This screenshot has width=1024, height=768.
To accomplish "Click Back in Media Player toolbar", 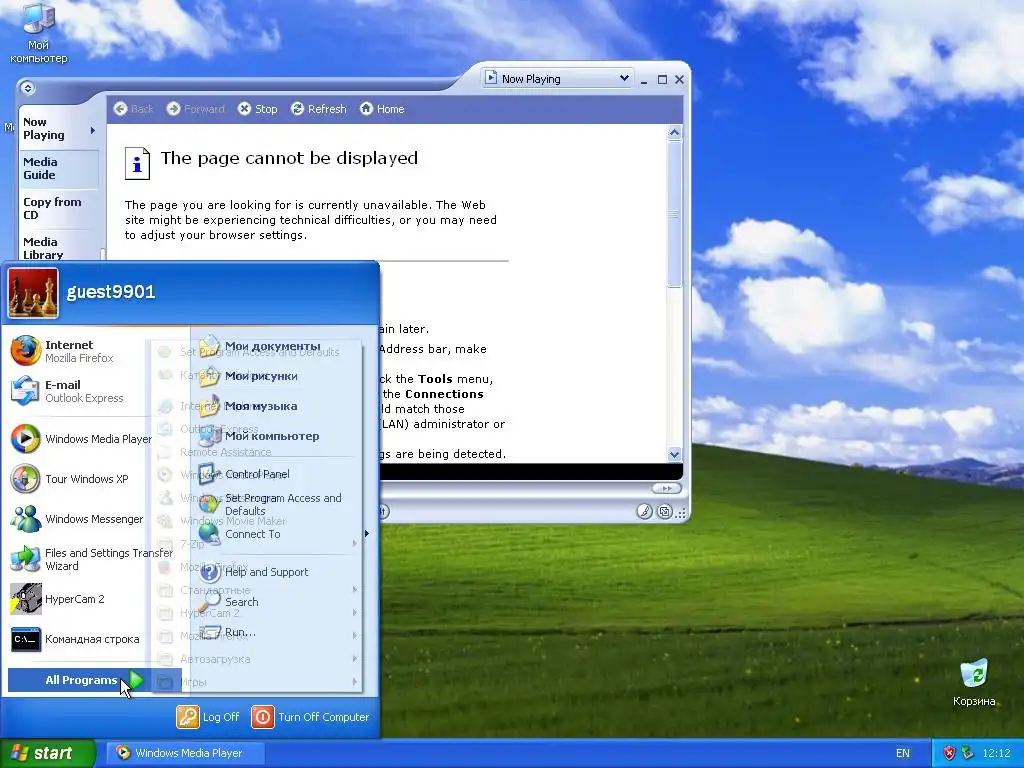I will (133, 108).
